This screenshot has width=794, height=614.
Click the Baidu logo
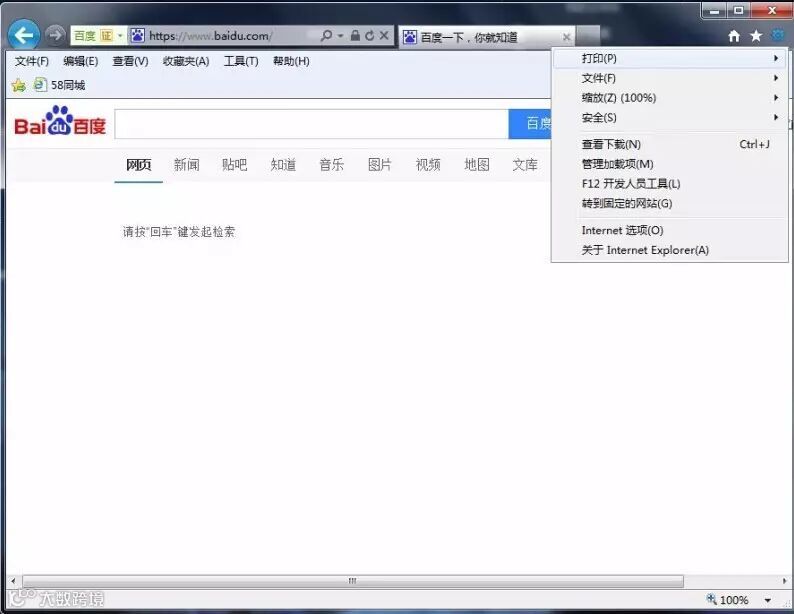[x=60, y=121]
